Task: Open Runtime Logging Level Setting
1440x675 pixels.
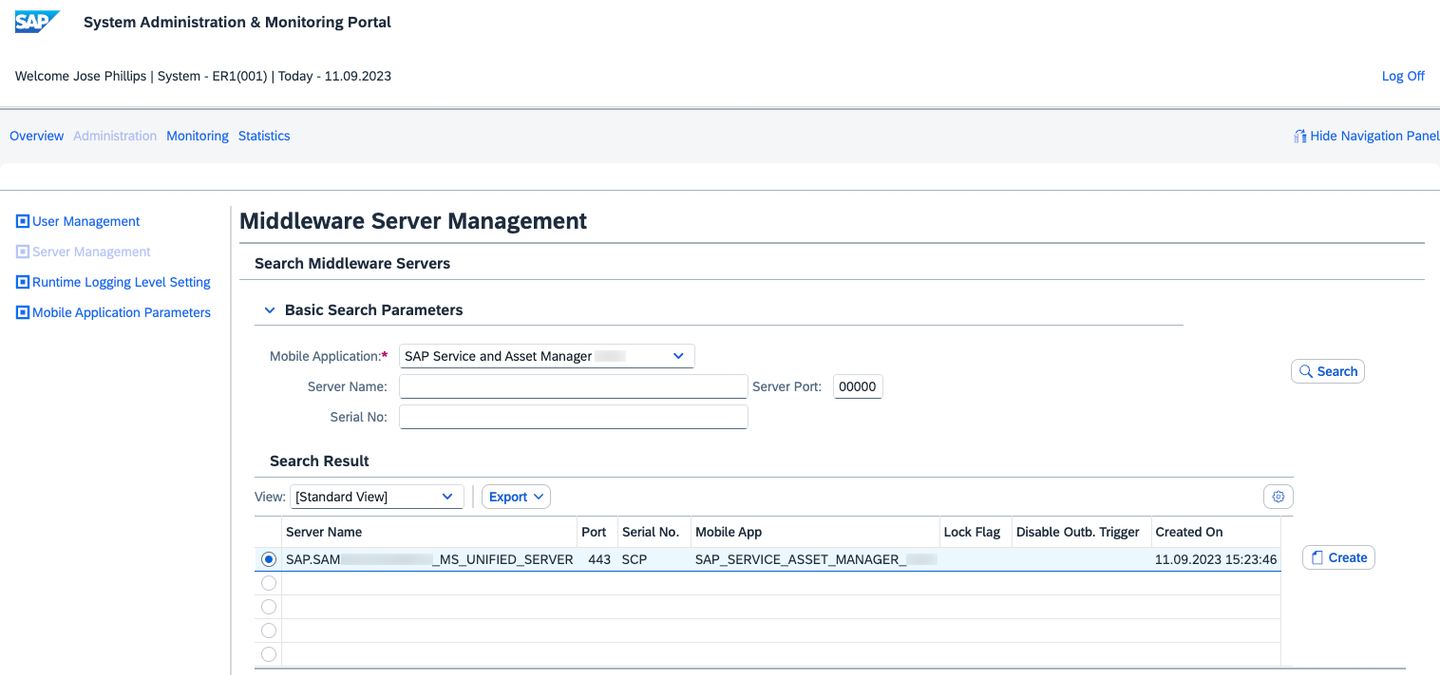Action: point(121,282)
